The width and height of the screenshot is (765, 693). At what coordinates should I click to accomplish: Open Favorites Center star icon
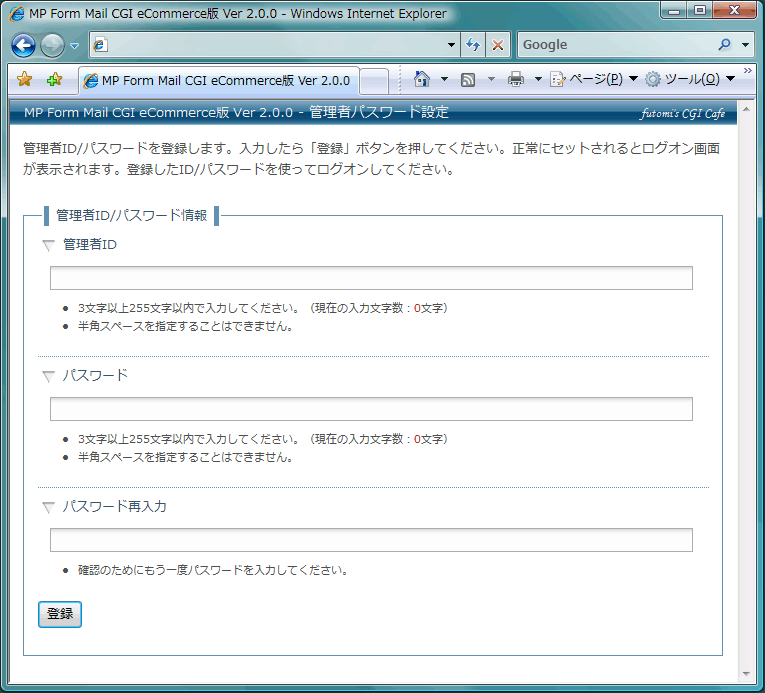[x=24, y=79]
